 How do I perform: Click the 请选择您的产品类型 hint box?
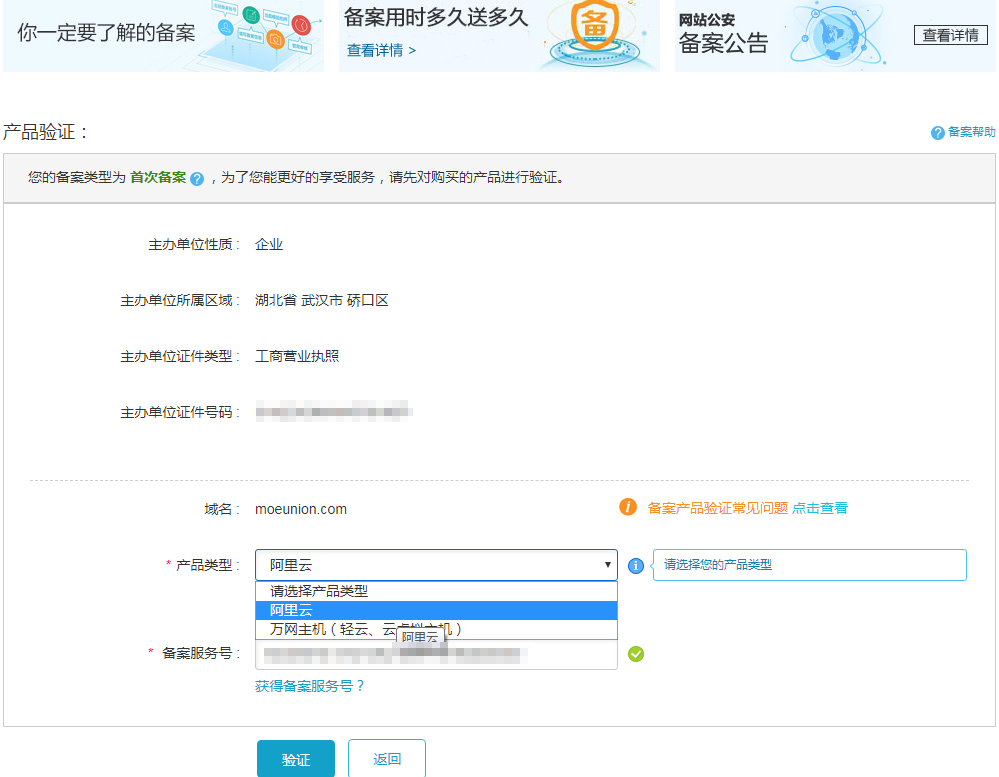pos(810,565)
